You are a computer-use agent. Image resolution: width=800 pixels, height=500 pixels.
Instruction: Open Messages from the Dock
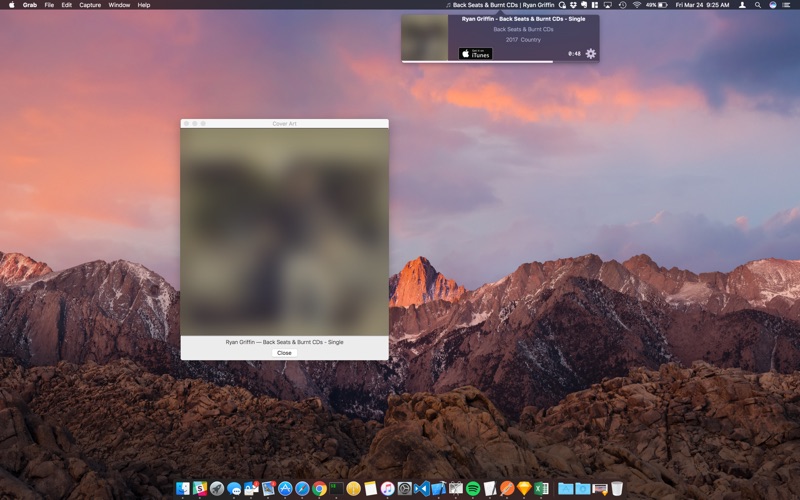234,489
